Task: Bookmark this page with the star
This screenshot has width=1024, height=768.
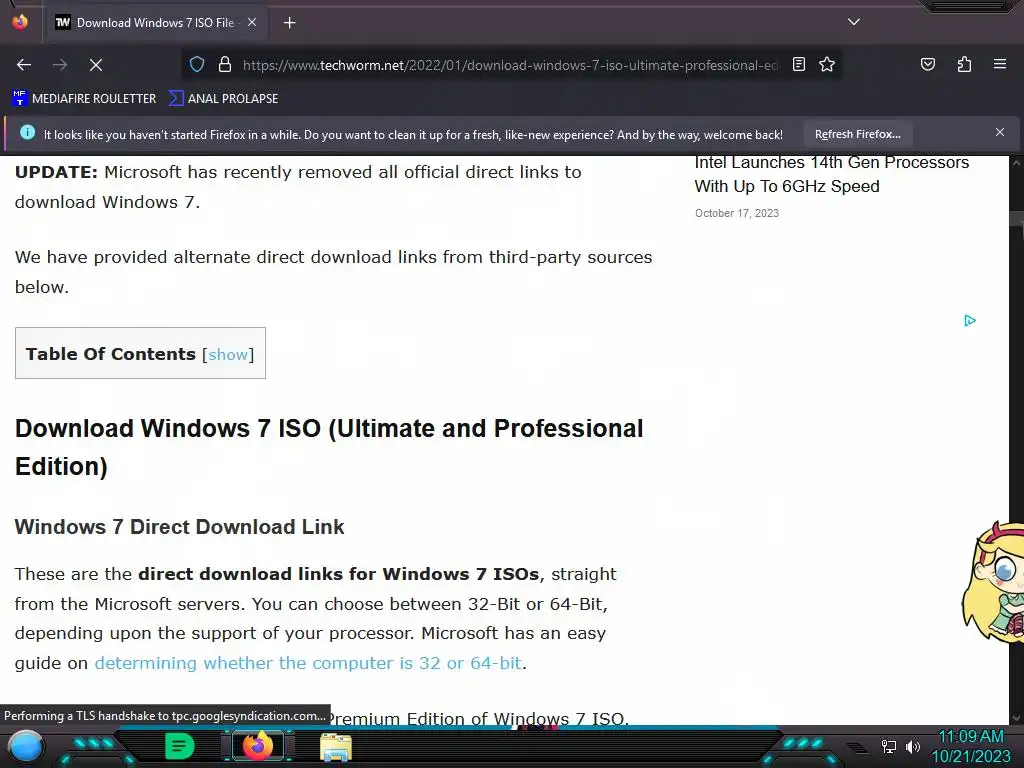Action: click(x=827, y=64)
